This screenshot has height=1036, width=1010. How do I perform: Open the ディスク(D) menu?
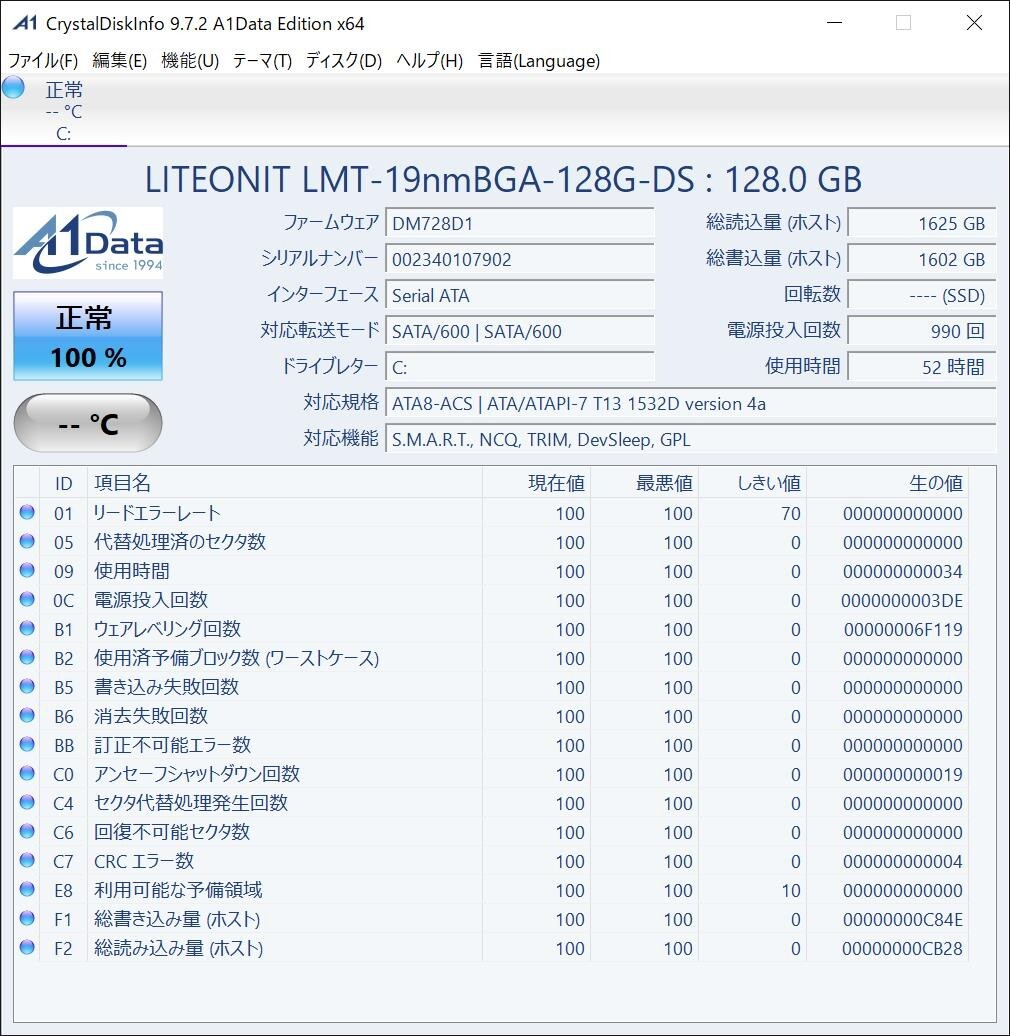click(x=343, y=61)
